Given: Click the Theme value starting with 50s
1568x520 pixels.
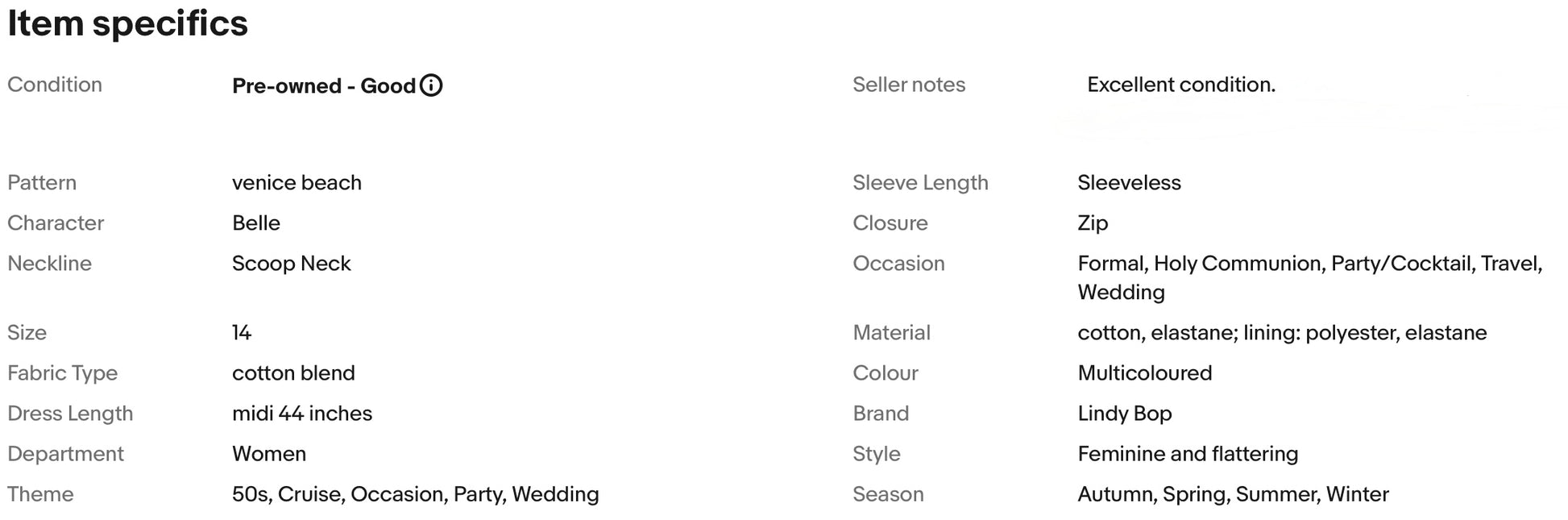Looking at the screenshot, I should 416,494.
